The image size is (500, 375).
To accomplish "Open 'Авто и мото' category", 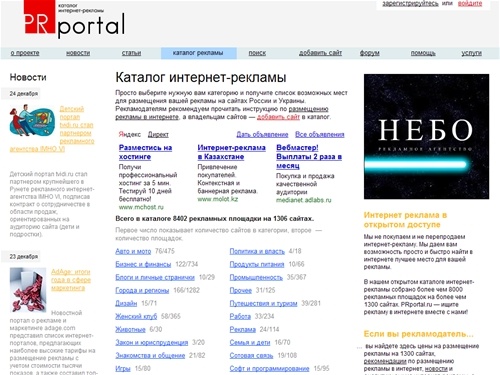I will coord(133,252).
